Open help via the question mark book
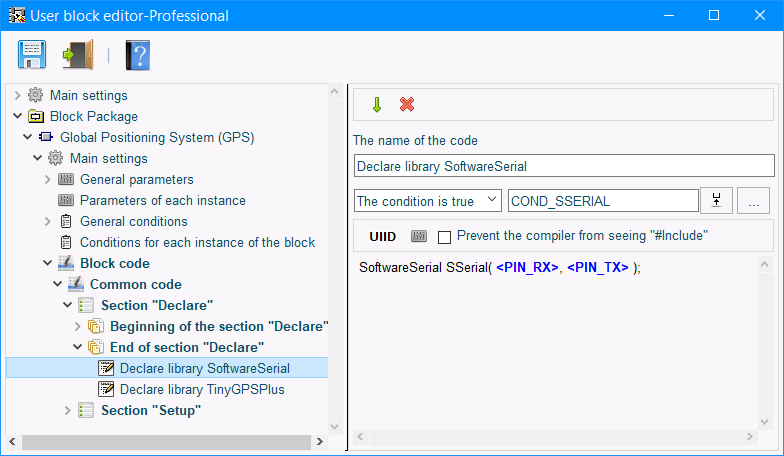This screenshot has height=456, width=784. (x=138, y=55)
